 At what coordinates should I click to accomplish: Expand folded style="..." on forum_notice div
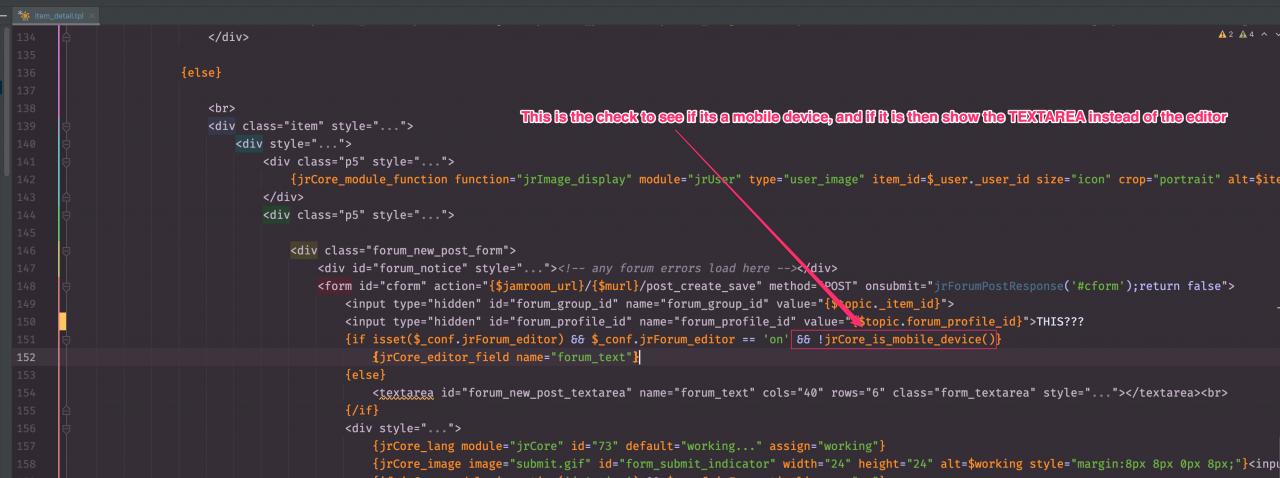(512, 269)
